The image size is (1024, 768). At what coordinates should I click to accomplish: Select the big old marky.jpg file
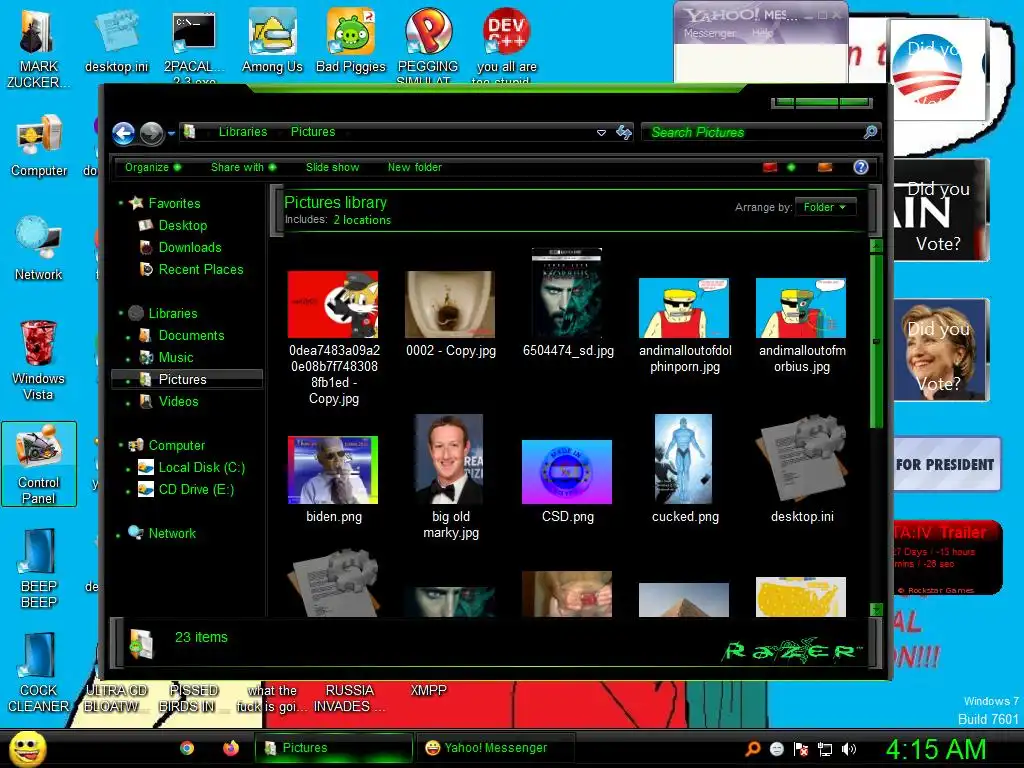450,477
